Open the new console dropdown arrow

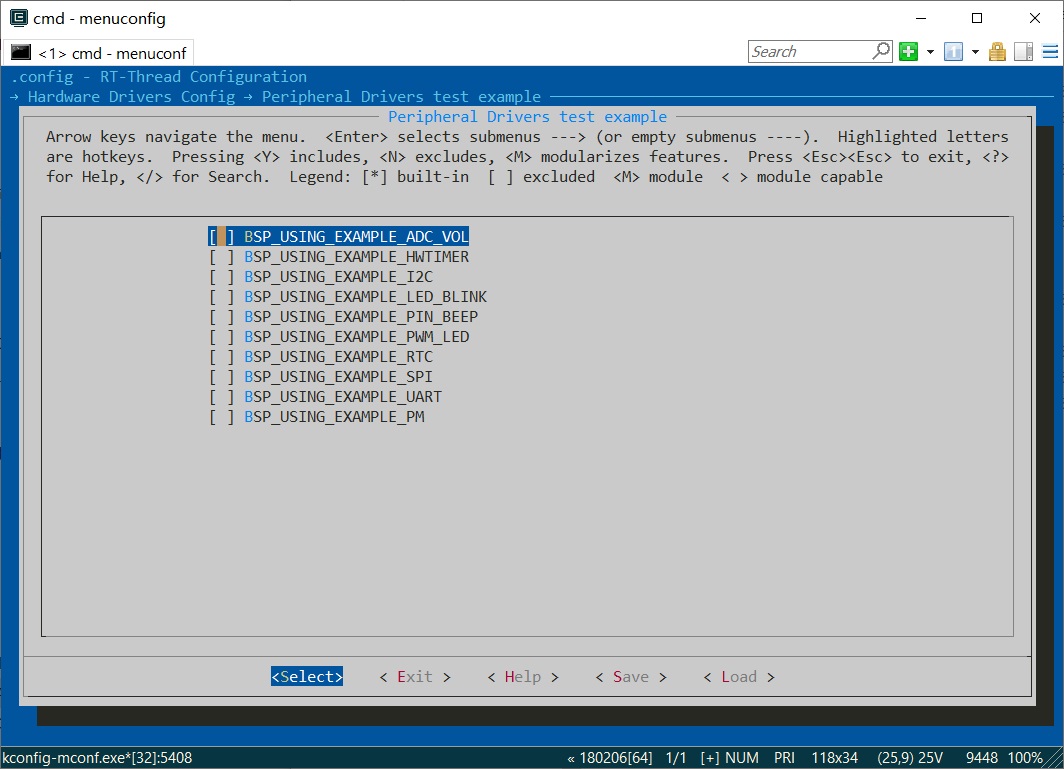tap(930, 52)
